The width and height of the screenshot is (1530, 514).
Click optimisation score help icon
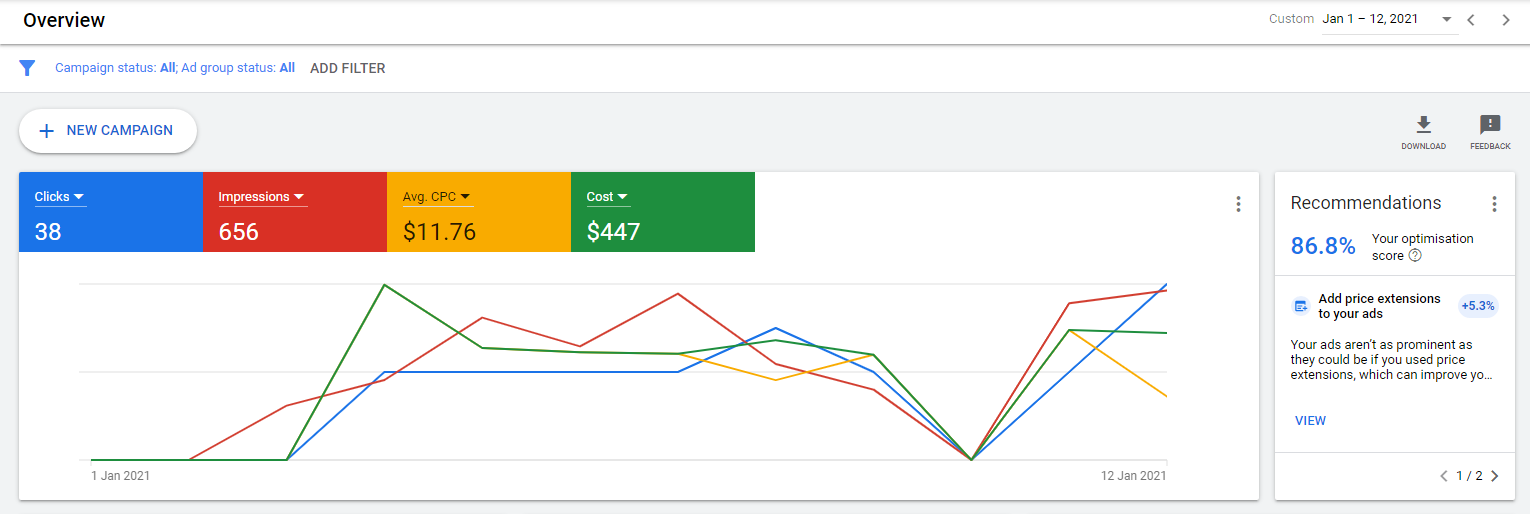point(1415,256)
